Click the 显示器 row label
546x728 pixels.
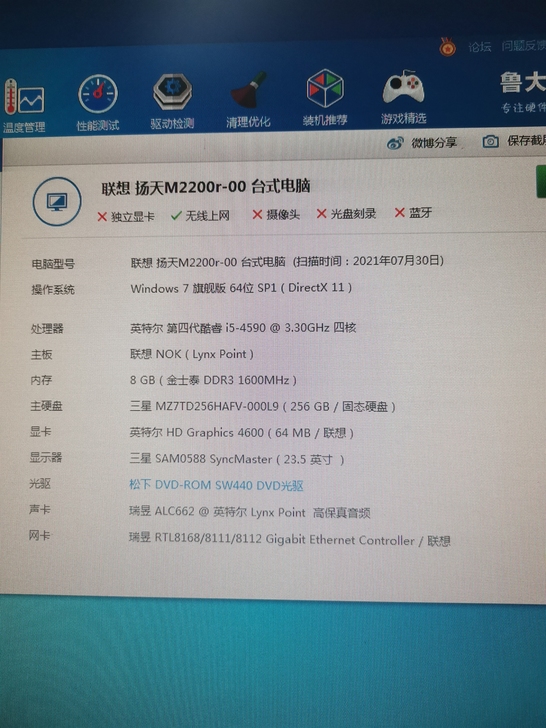pos(46,457)
